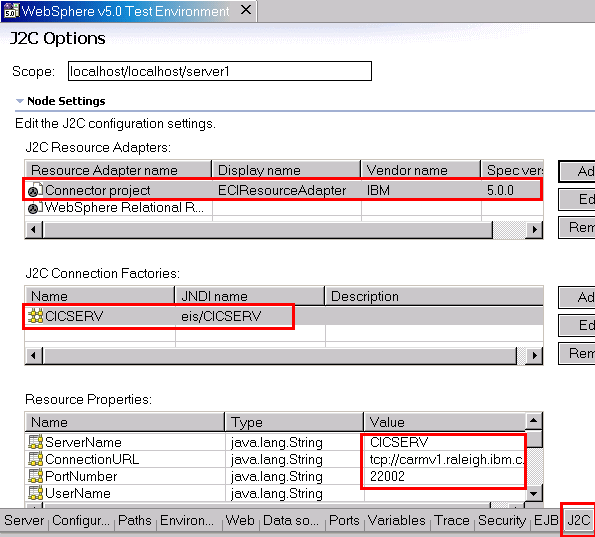Switch to the Configur... tab

point(81,520)
